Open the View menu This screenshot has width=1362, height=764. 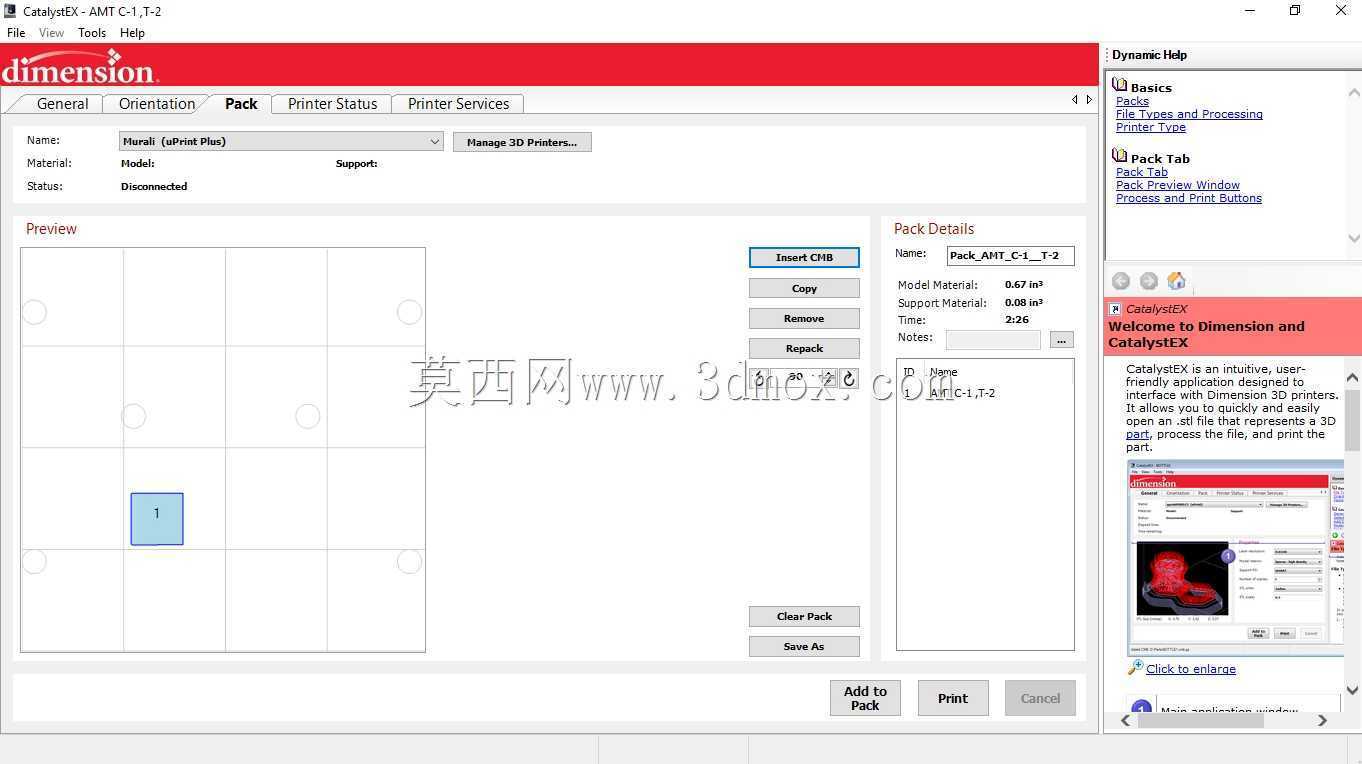pyautogui.click(x=51, y=33)
